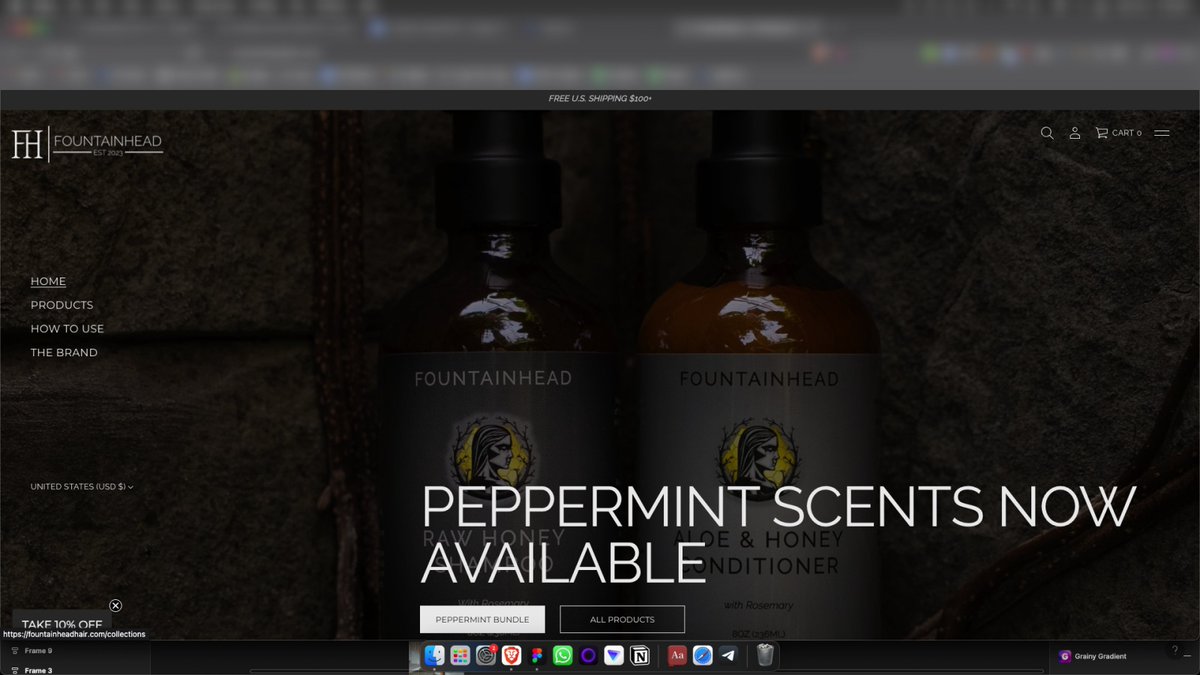Click the Free U.S. Shipping $100+ banner
The width and height of the screenshot is (1200, 675).
(x=600, y=99)
